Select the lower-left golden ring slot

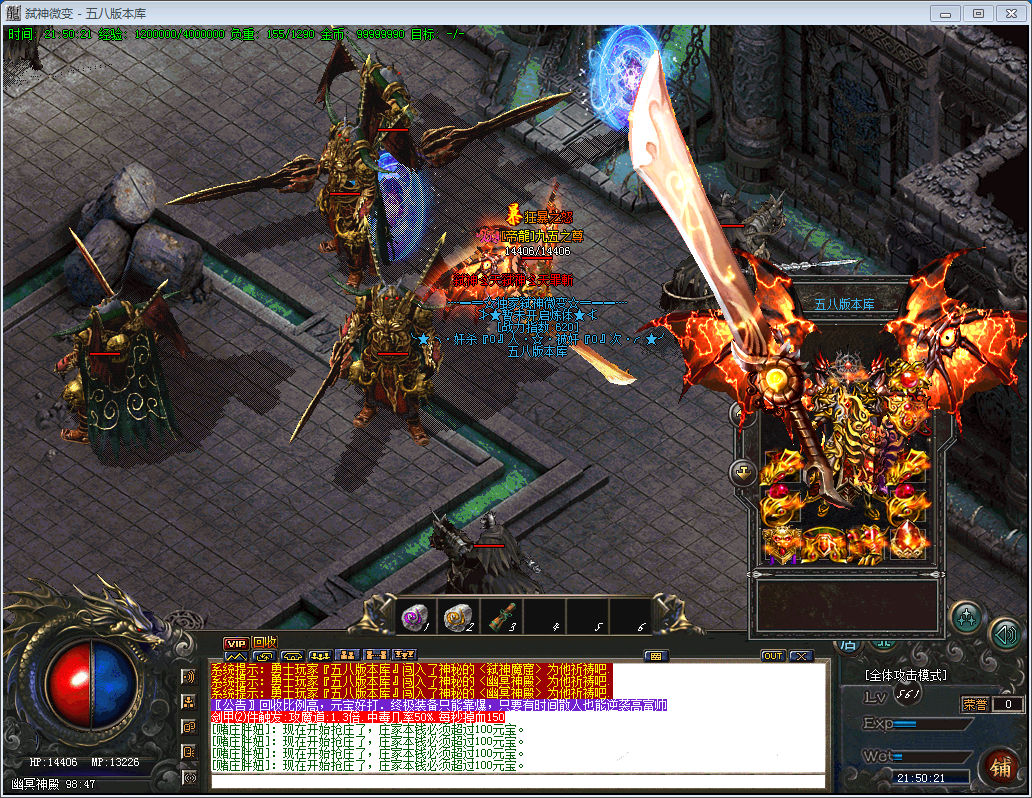(781, 506)
